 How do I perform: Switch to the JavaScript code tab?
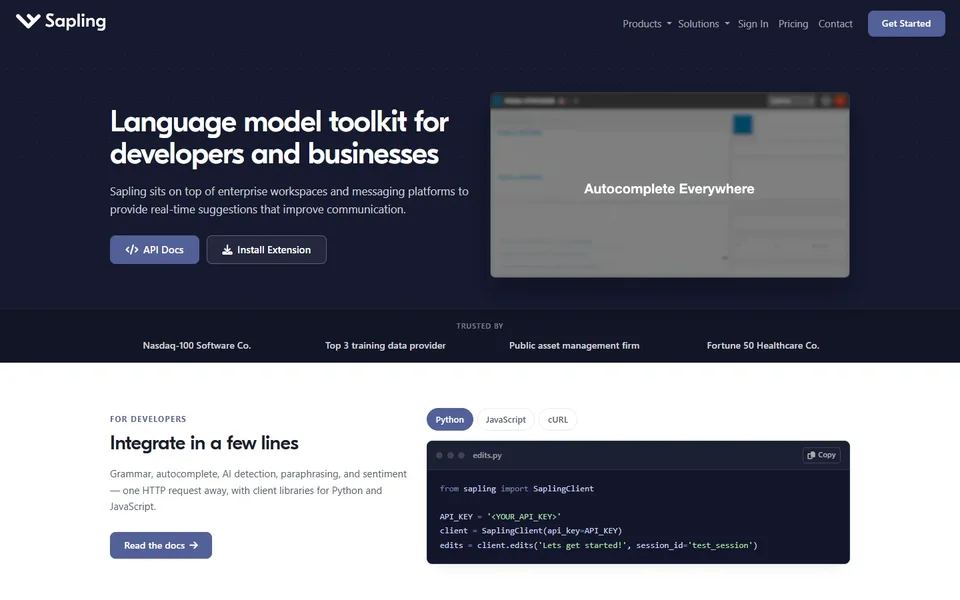pos(506,419)
